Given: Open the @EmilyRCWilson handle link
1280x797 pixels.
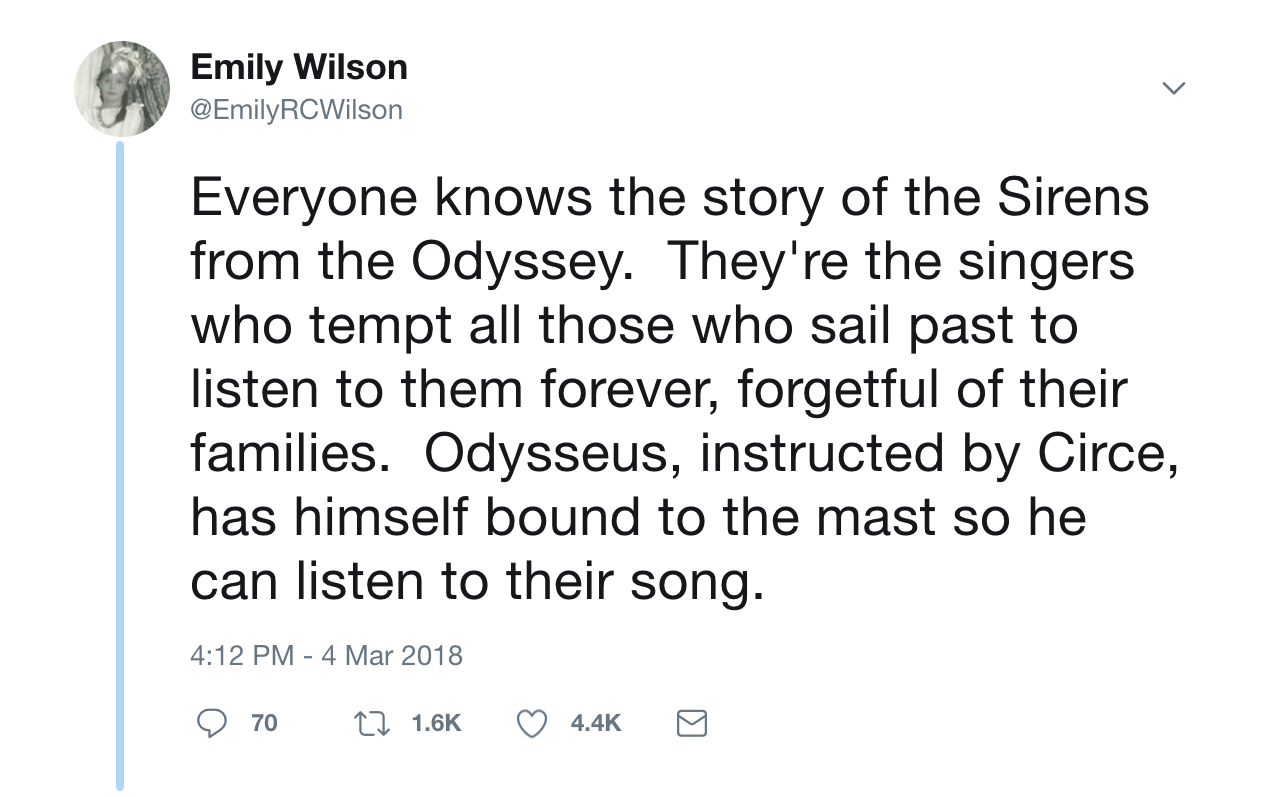Looking at the screenshot, I should click(x=296, y=109).
